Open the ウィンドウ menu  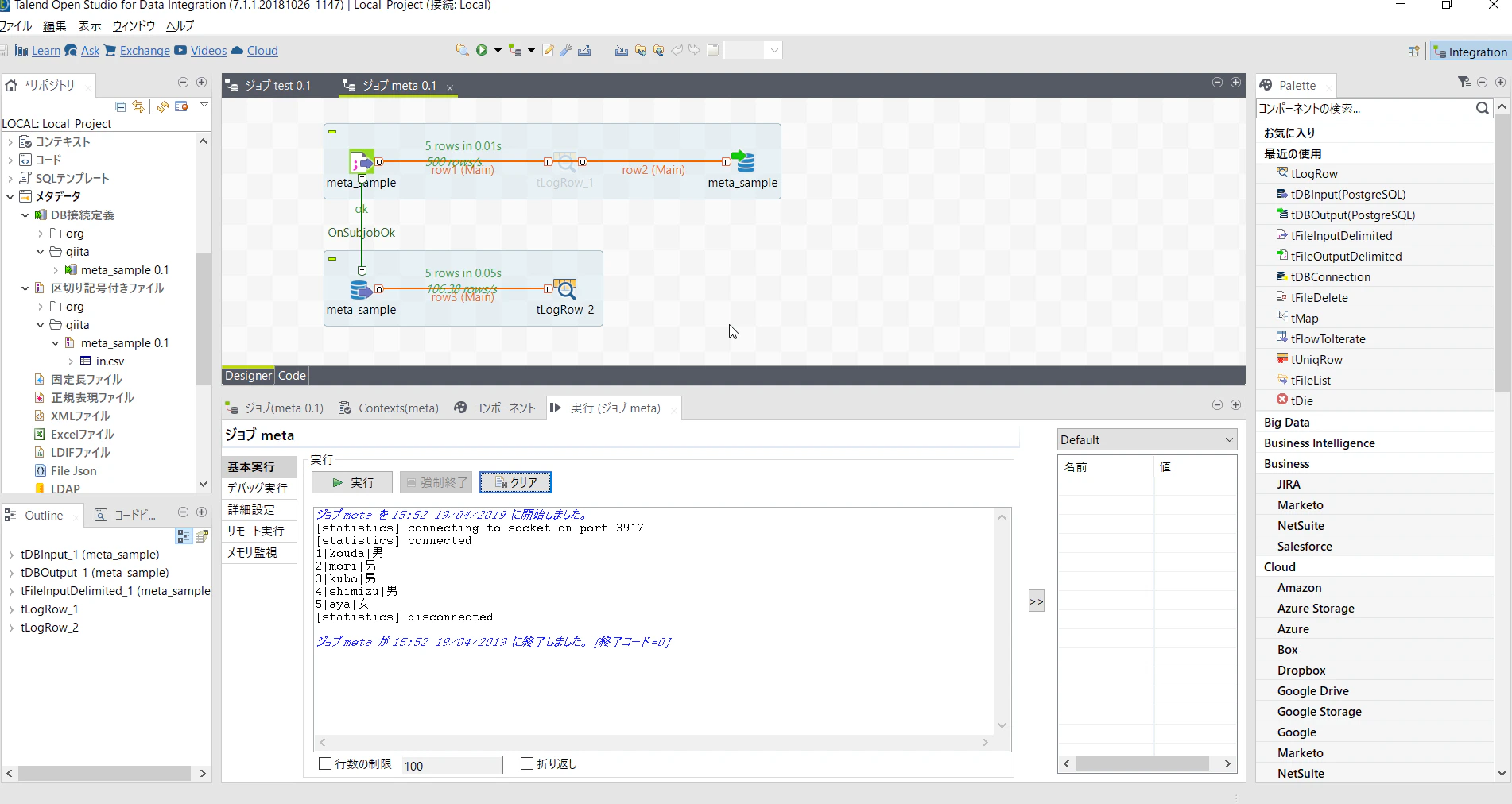coord(134,25)
